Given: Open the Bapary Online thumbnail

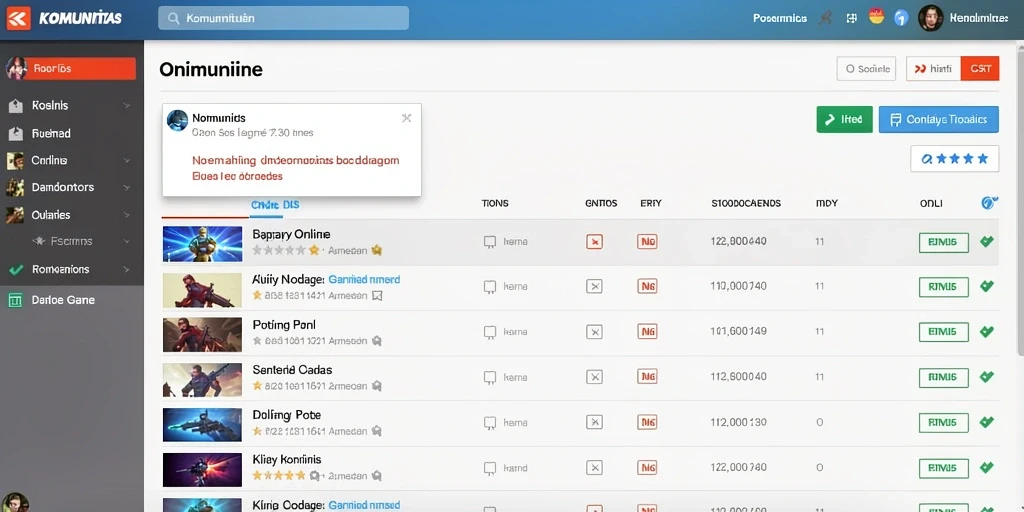Looking at the screenshot, I should pyautogui.click(x=202, y=244).
